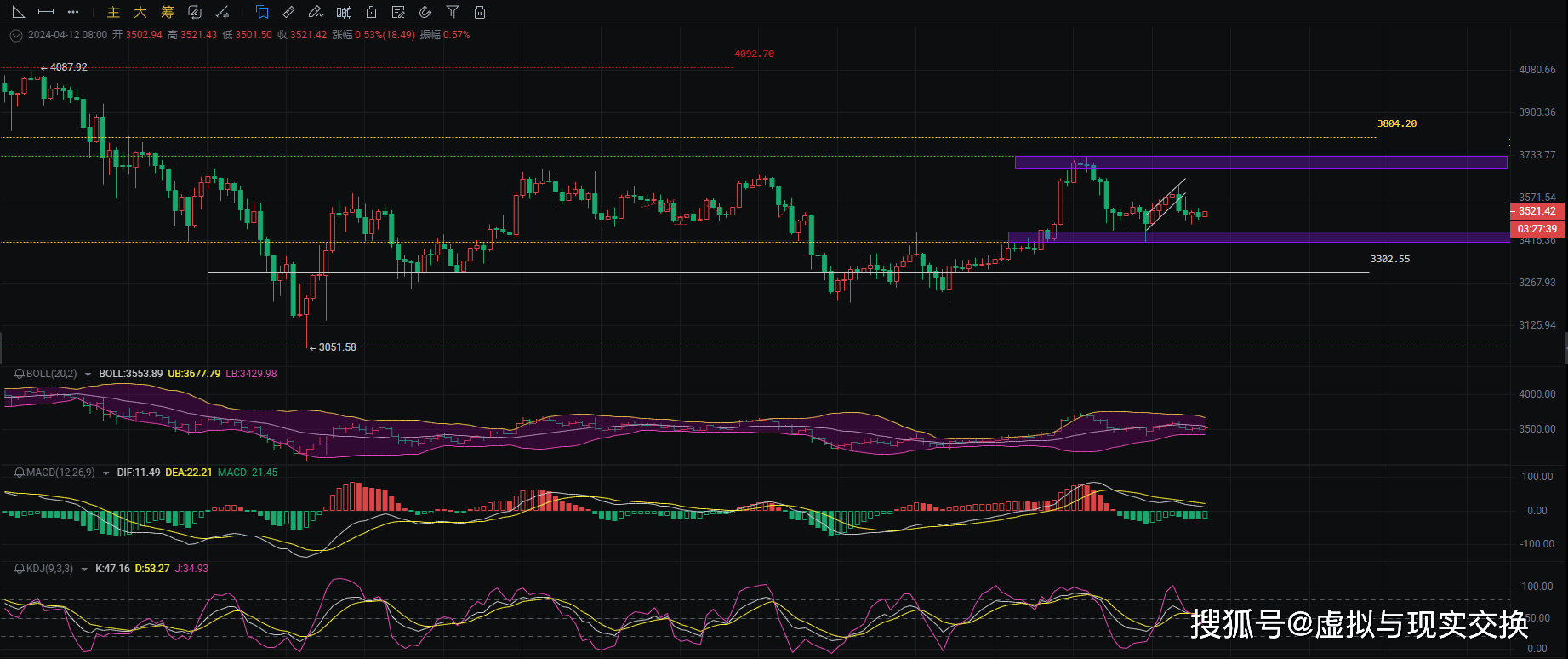Open more drawing tools (three dots)

[x=73, y=12]
